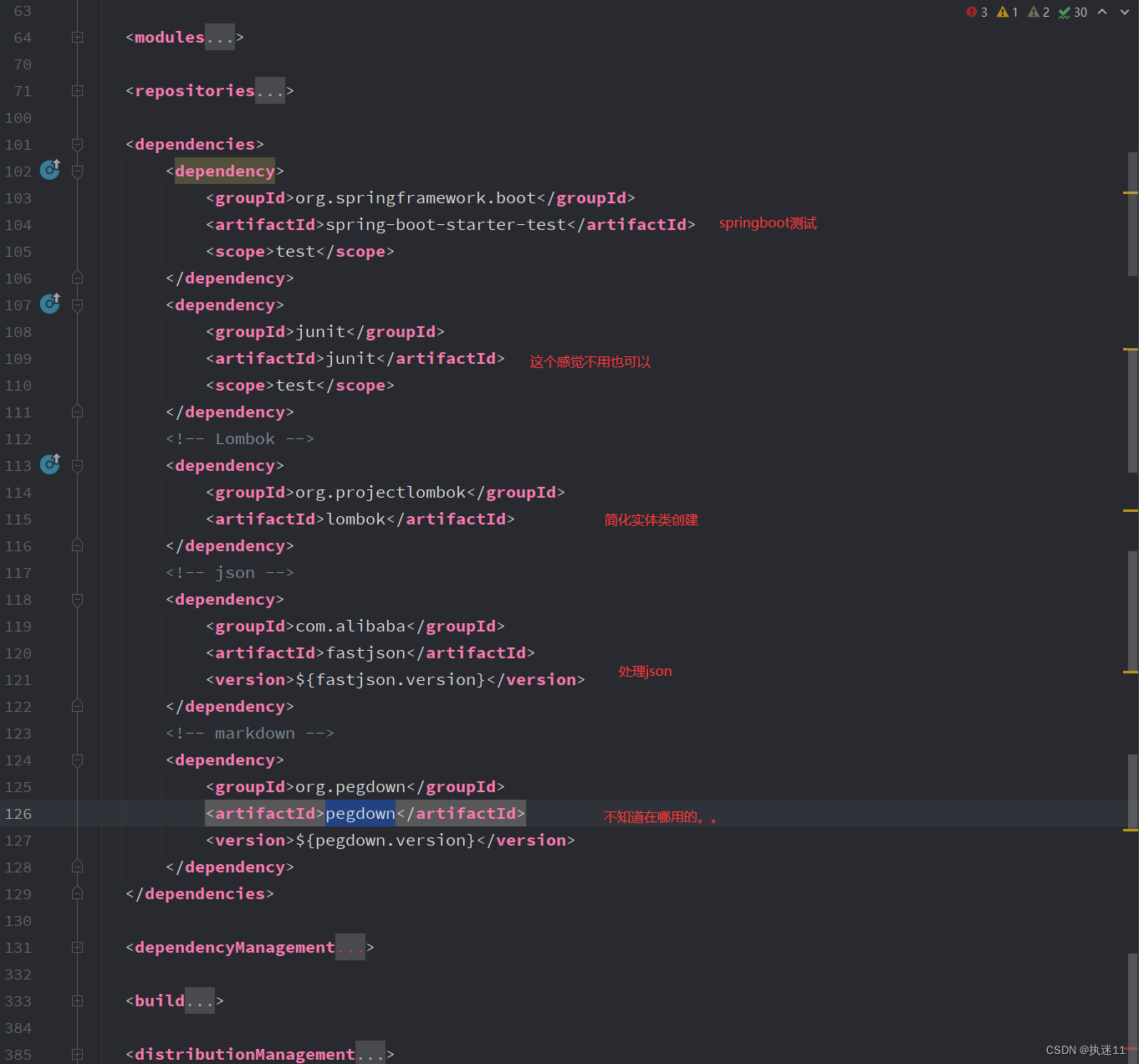
Task: Click the yellow warning count showing 1
Action: [1008, 12]
